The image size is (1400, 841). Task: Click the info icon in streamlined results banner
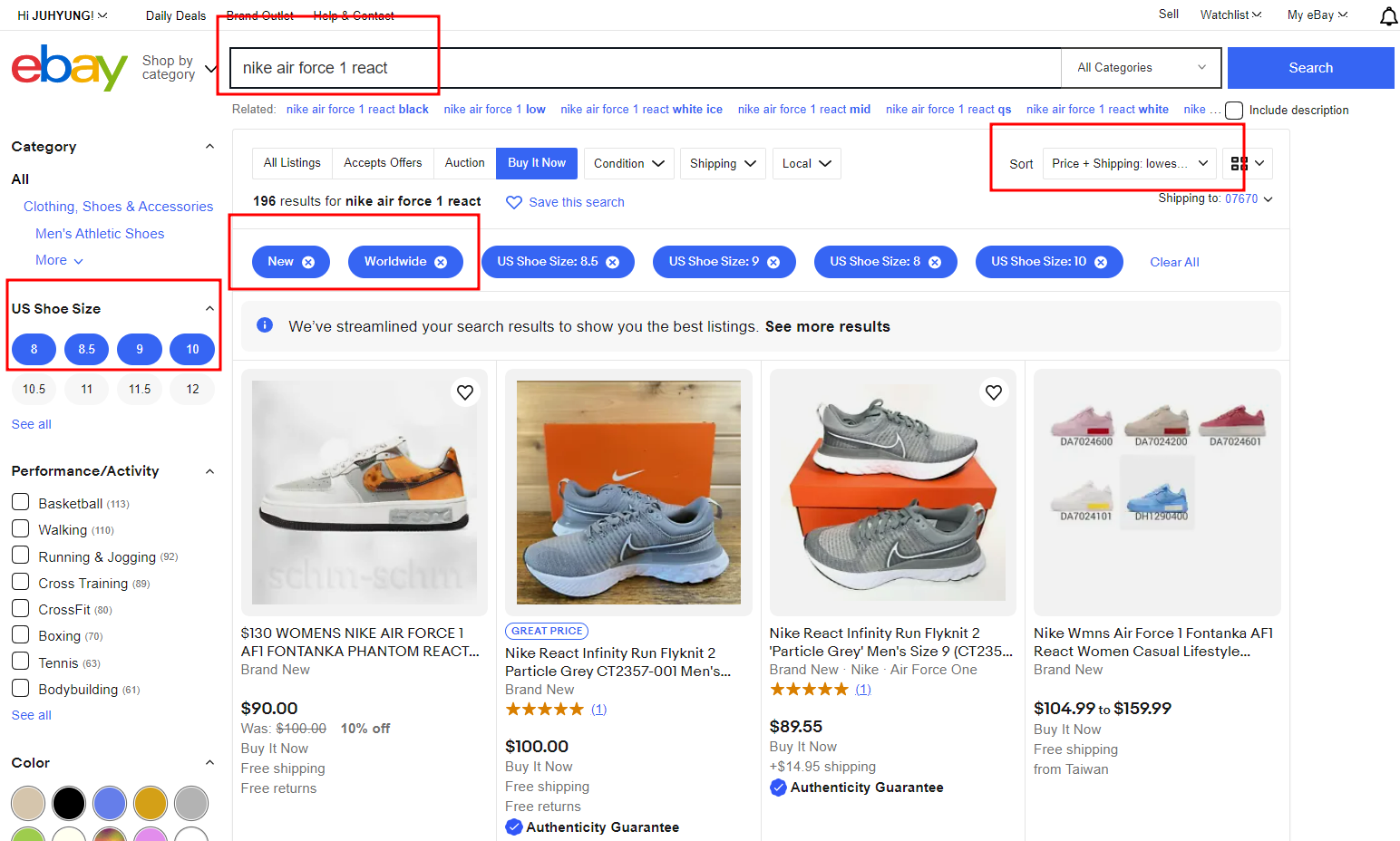265,325
